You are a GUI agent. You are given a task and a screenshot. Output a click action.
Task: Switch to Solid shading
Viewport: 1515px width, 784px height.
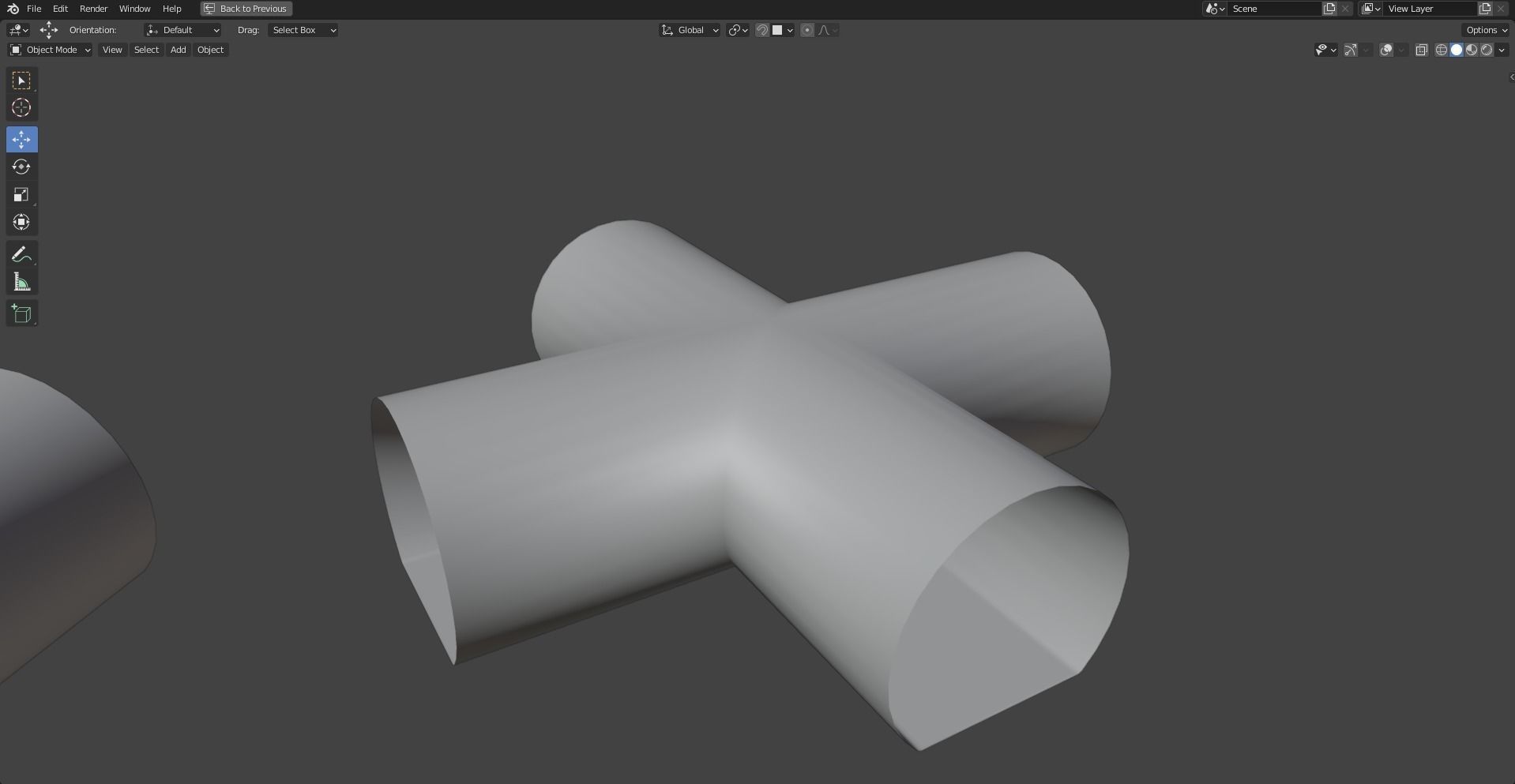(1457, 50)
